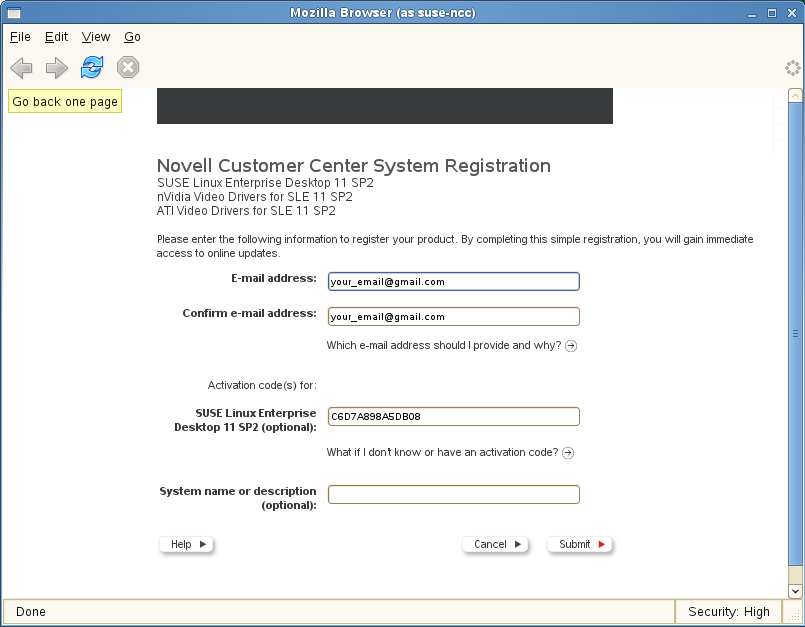This screenshot has width=805, height=627.
Task: Open the File menu
Action: 20,37
